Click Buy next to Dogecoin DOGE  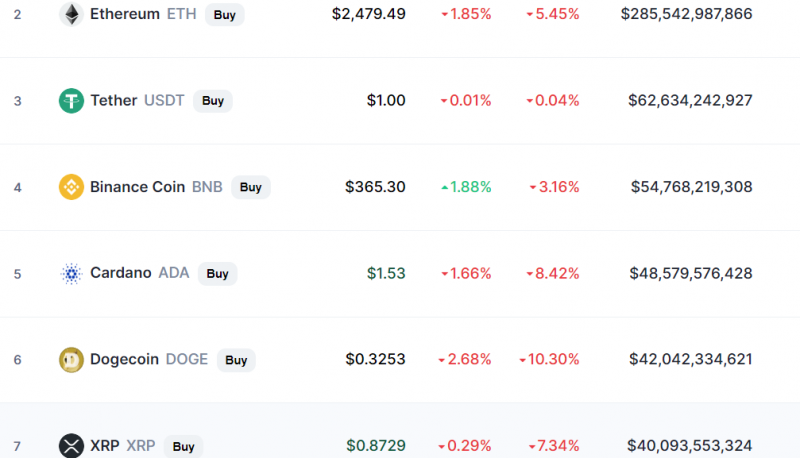coord(236,360)
